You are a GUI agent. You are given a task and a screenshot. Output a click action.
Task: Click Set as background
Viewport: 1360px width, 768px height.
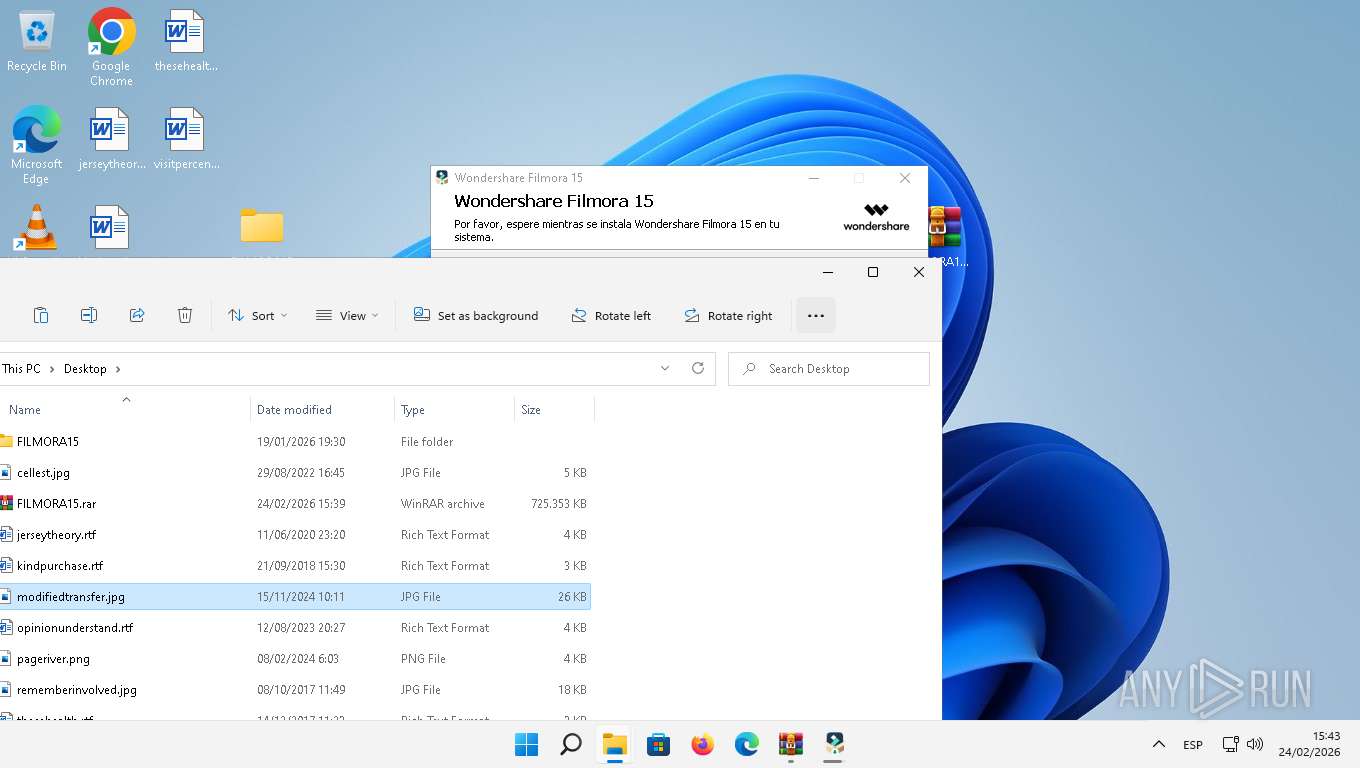476,315
